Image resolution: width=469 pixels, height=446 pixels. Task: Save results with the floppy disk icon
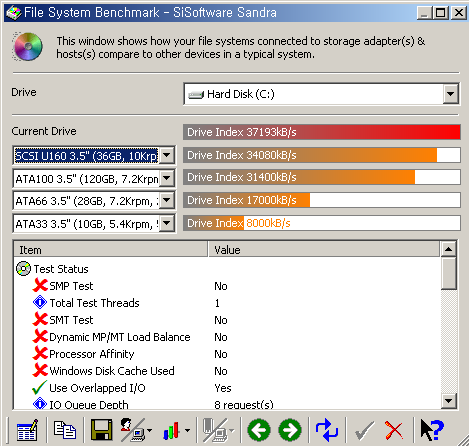point(101,430)
